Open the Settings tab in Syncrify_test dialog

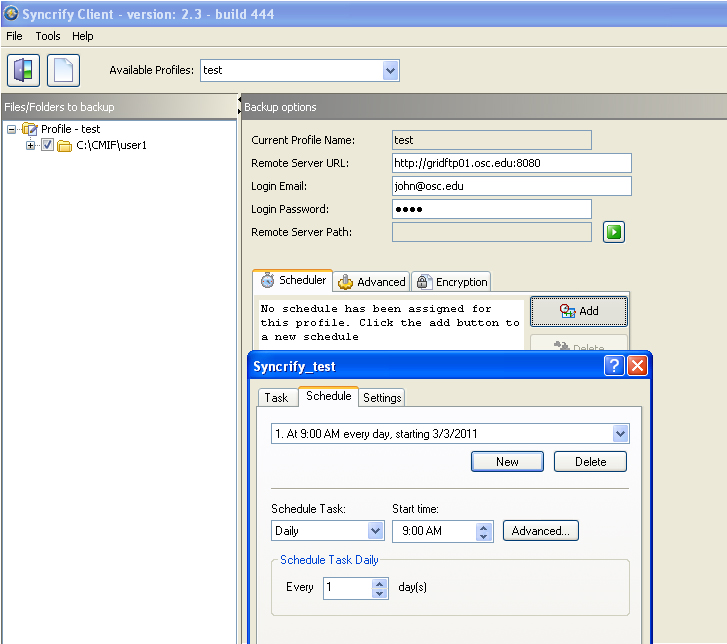(x=382, y=398)
